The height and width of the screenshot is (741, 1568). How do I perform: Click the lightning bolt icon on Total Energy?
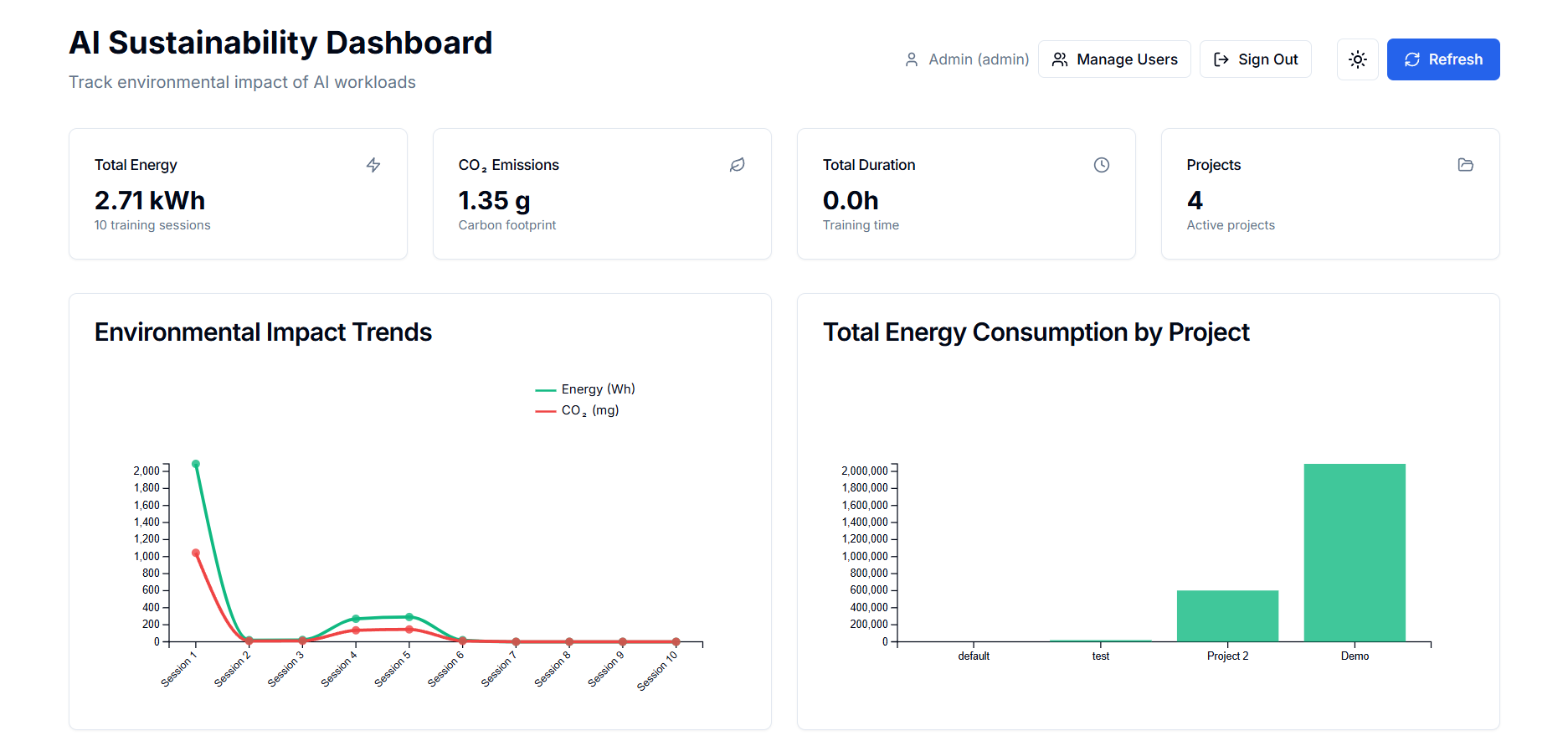click(x=373, y=165)
